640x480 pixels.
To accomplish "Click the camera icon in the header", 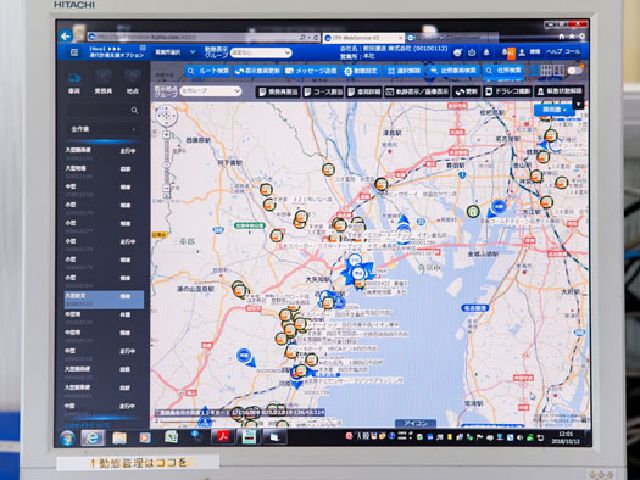I will (471, 53).
